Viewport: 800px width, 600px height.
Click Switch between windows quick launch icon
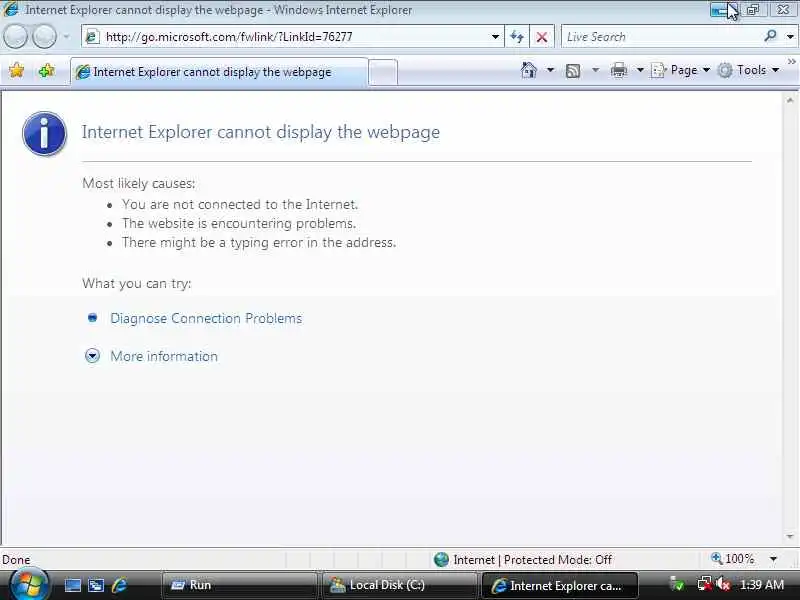coord(96,585)
